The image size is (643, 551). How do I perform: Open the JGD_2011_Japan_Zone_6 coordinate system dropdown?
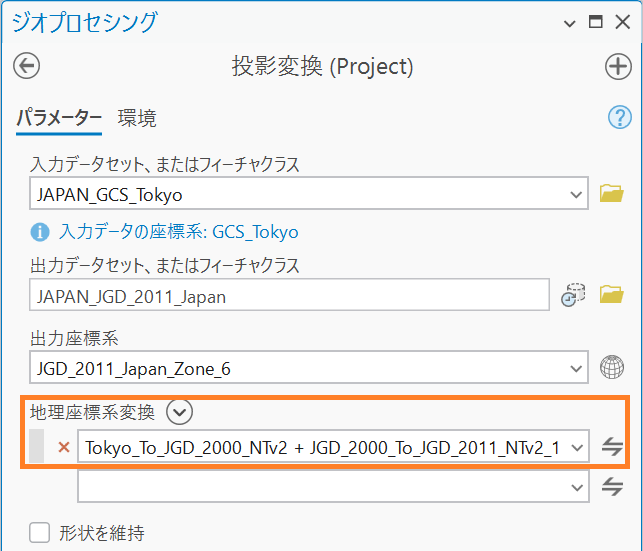coord(575,368)
